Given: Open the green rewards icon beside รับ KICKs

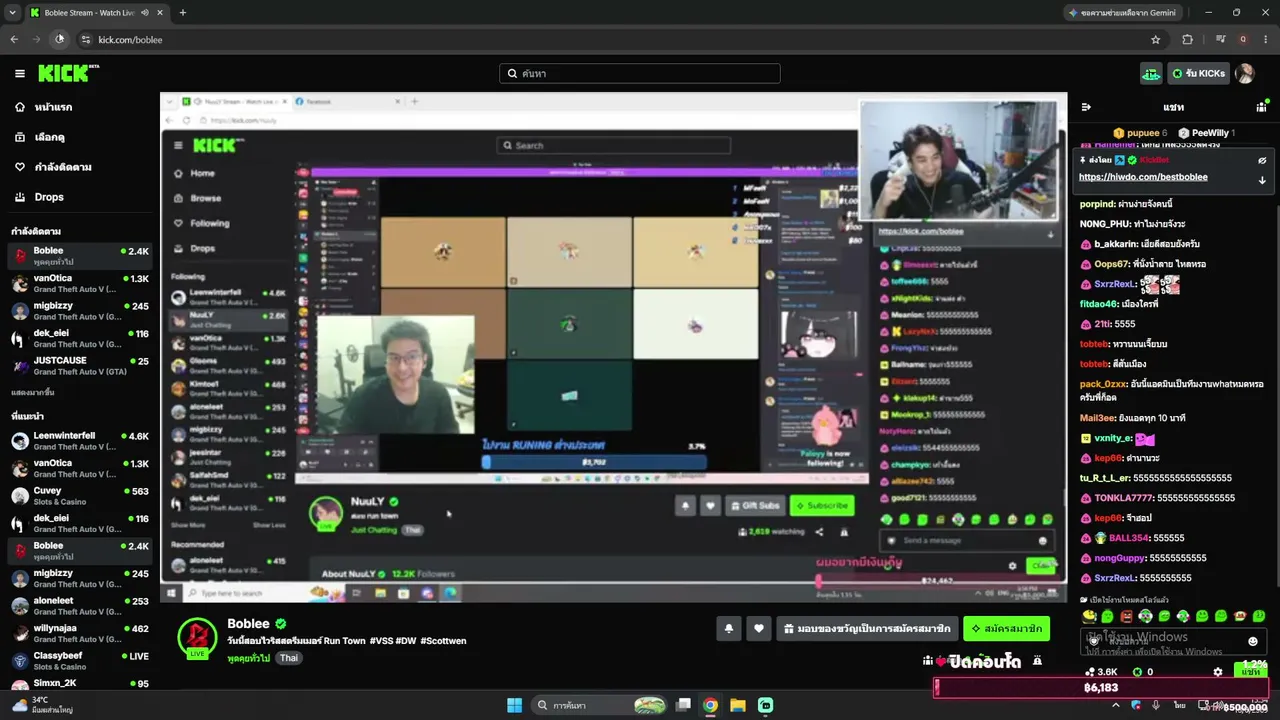Looking at the screenshot, I should 1151,73.
